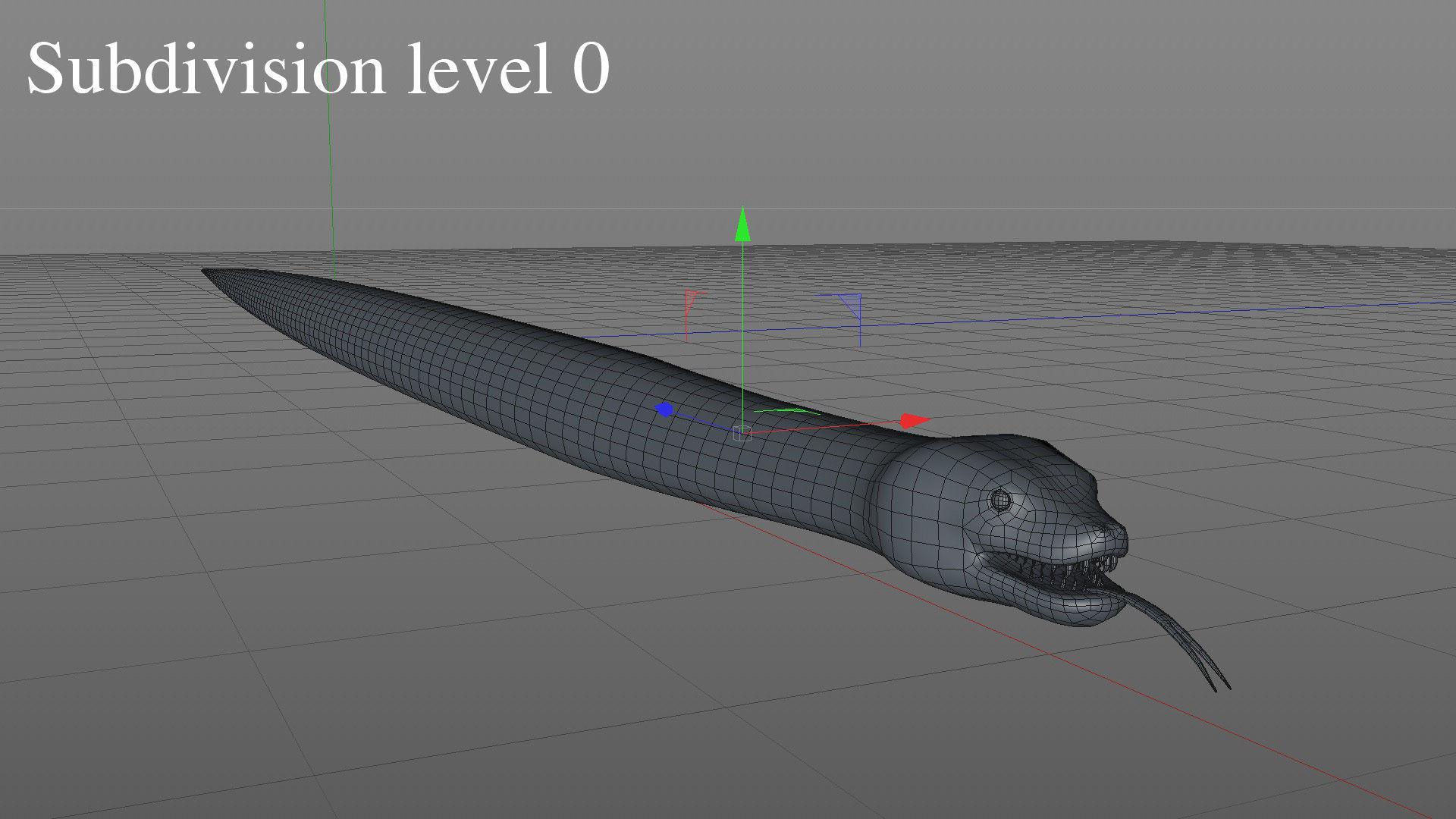Grab the green Y-axis arrow tip

click(x=742, y=224)
